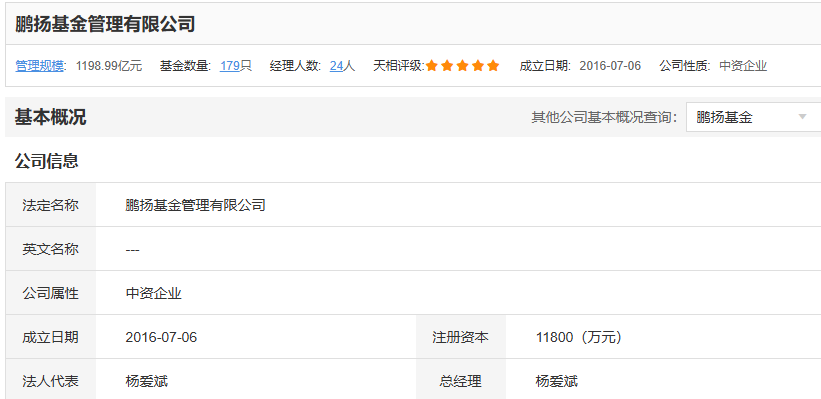821x399 pixels.
Task: Click the fourth orange rating star
Action: tap(478, 66)
